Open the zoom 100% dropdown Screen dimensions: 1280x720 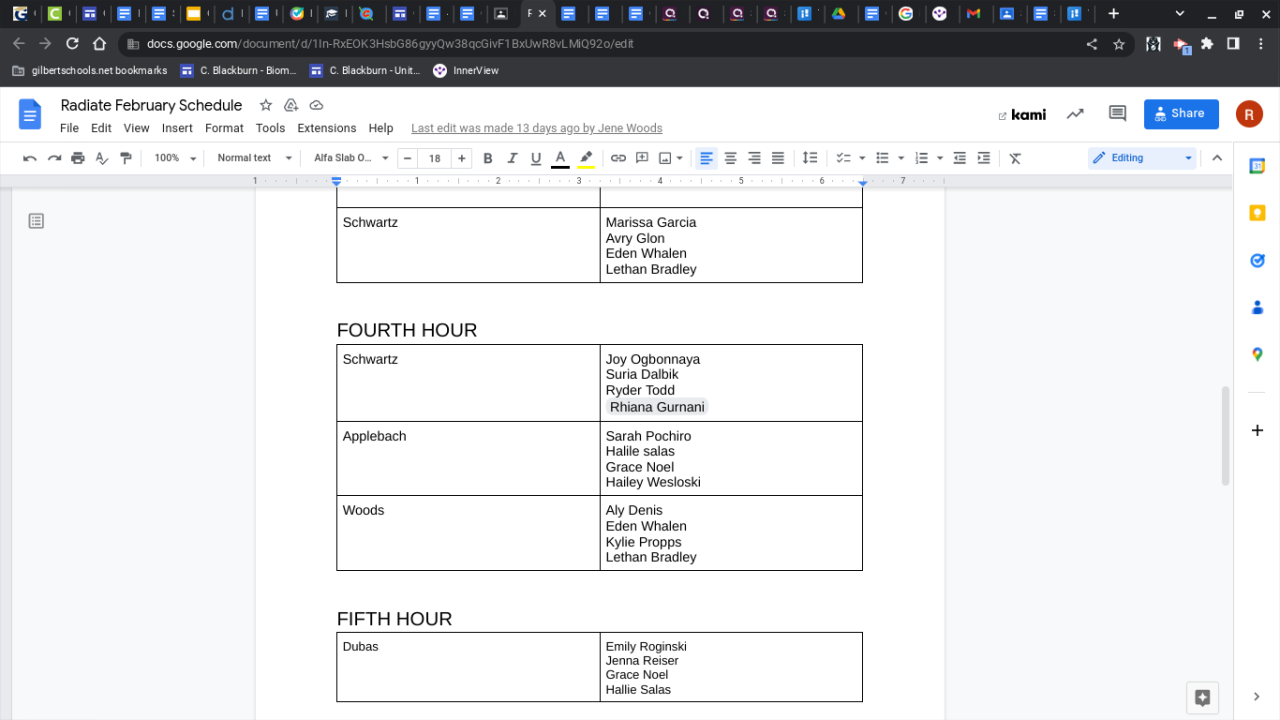point(173,158)
